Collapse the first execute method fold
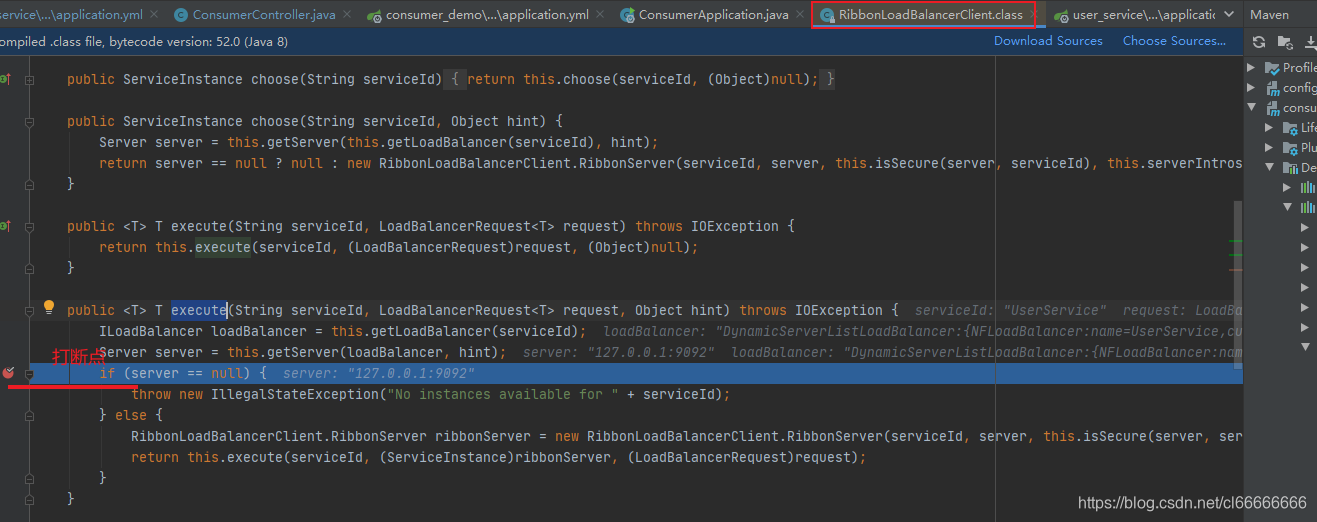 click(29, 226)
